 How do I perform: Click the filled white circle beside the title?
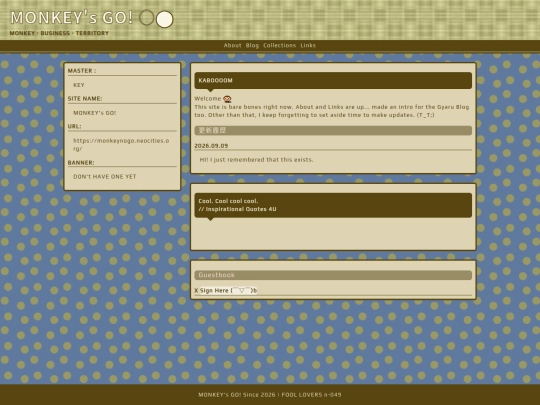coord(165,19)
